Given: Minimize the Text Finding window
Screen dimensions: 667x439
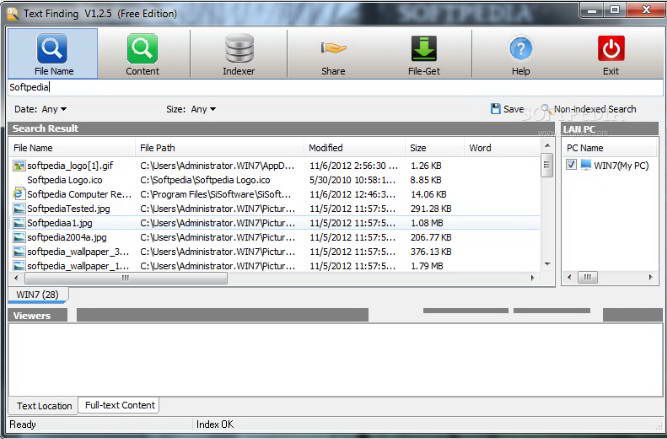Looking at the screenshot, I should click(x=592, y=10).
